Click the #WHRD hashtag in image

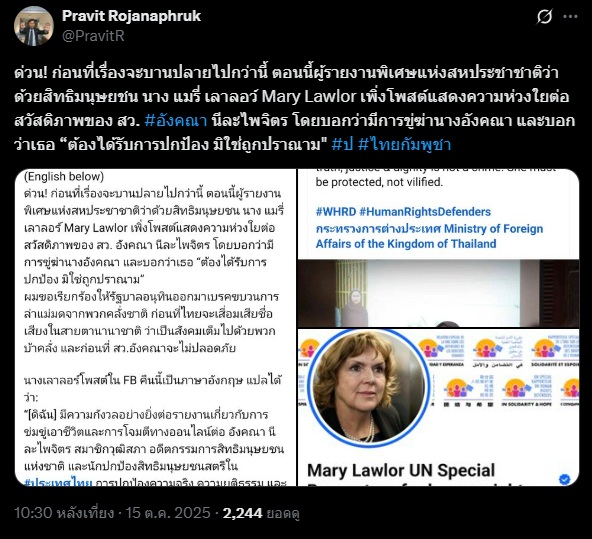[x=336, y=212]
